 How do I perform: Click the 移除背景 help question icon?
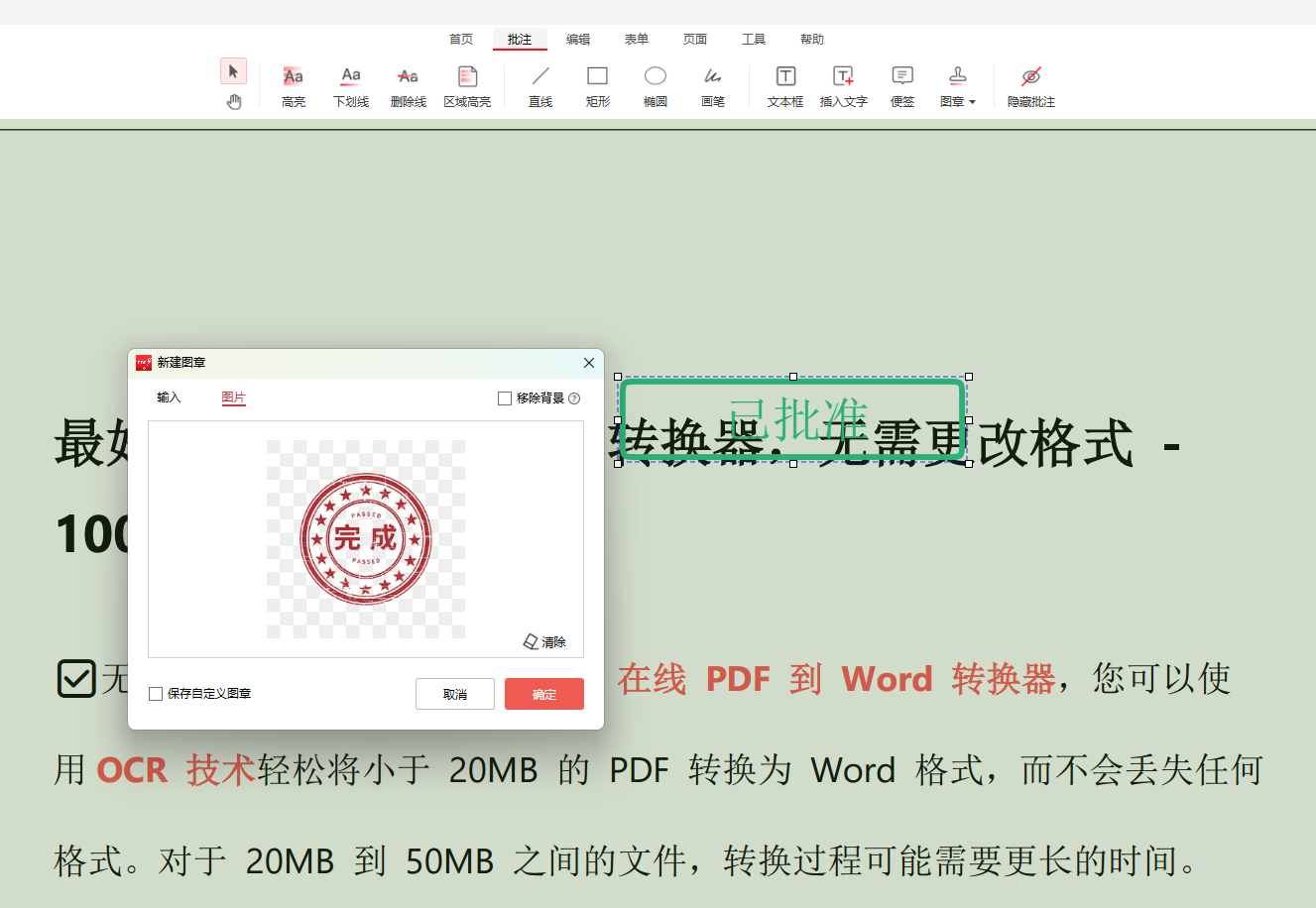point(574,398)
